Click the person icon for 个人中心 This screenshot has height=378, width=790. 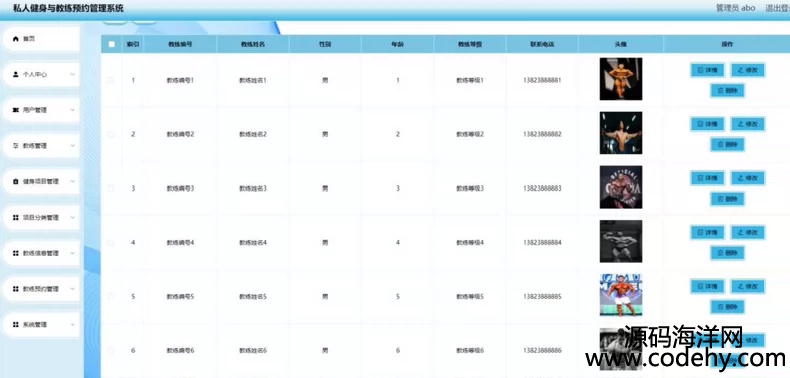pos(15,75)
